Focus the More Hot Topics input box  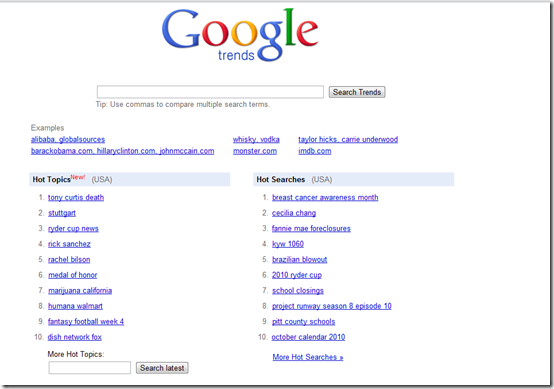(x=90, y=368)
